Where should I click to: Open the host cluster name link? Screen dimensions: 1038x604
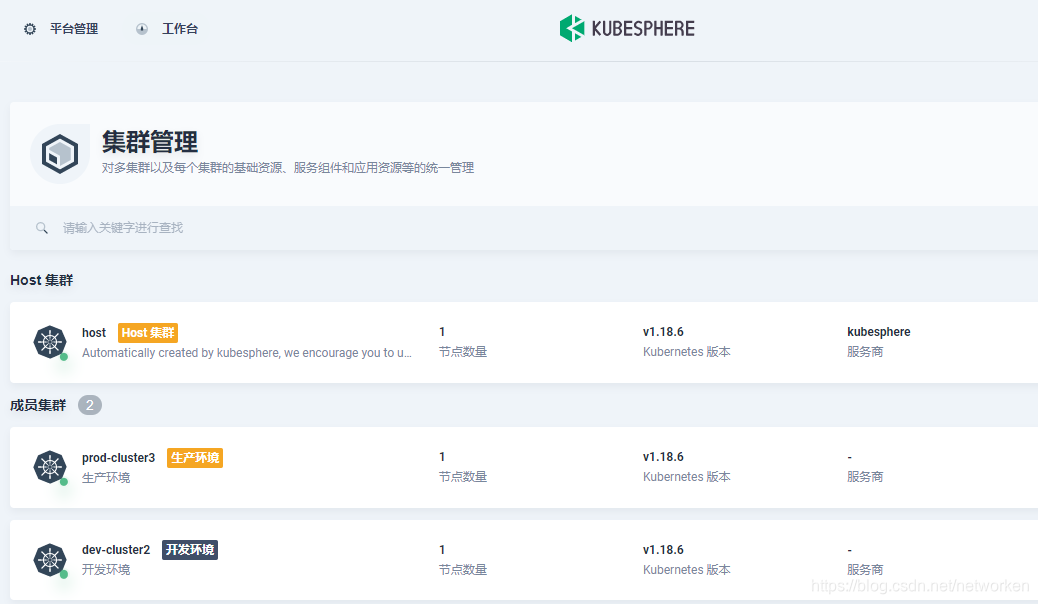point(94,332)
